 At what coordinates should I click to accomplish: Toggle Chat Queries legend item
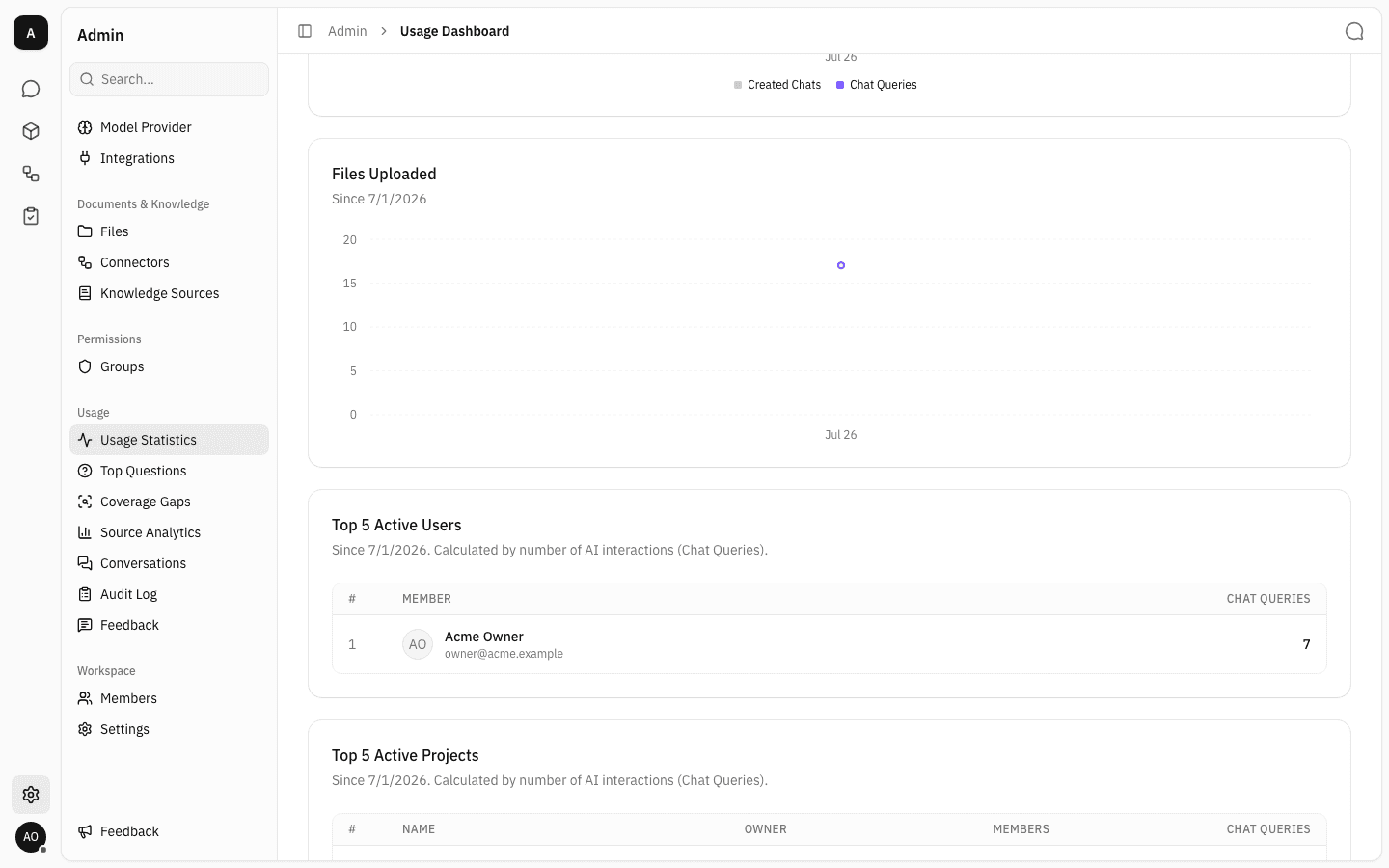[x=877, y=85]
